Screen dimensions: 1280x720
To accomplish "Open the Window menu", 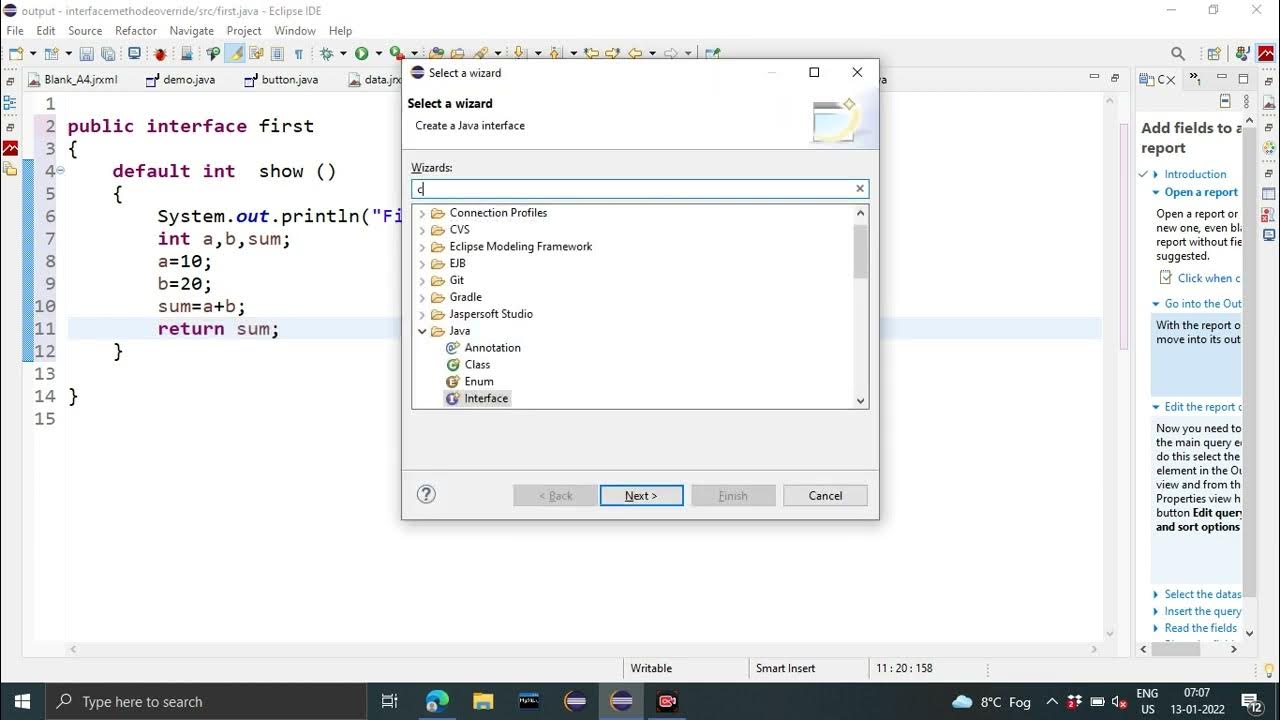I will (295, 31).
